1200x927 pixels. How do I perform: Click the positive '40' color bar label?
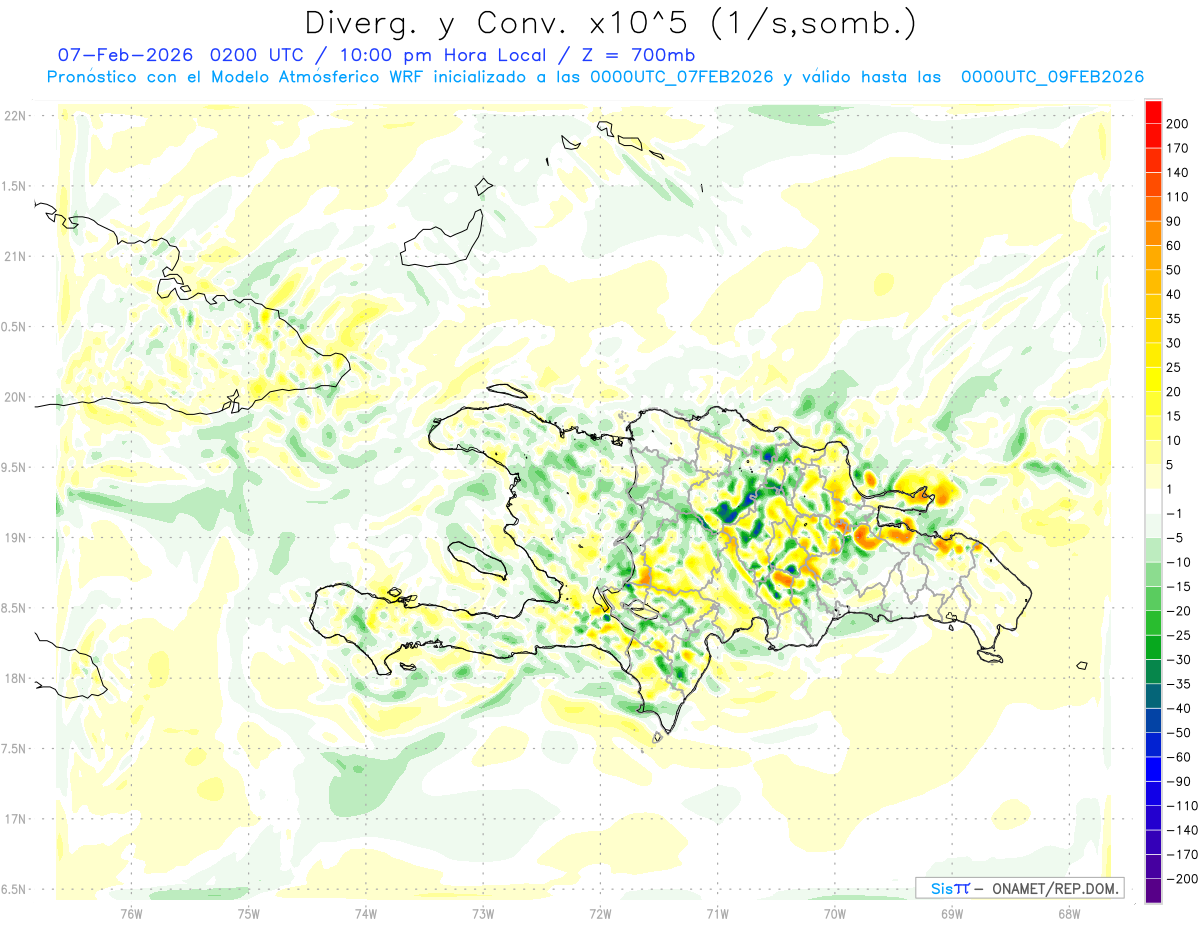1175,294
